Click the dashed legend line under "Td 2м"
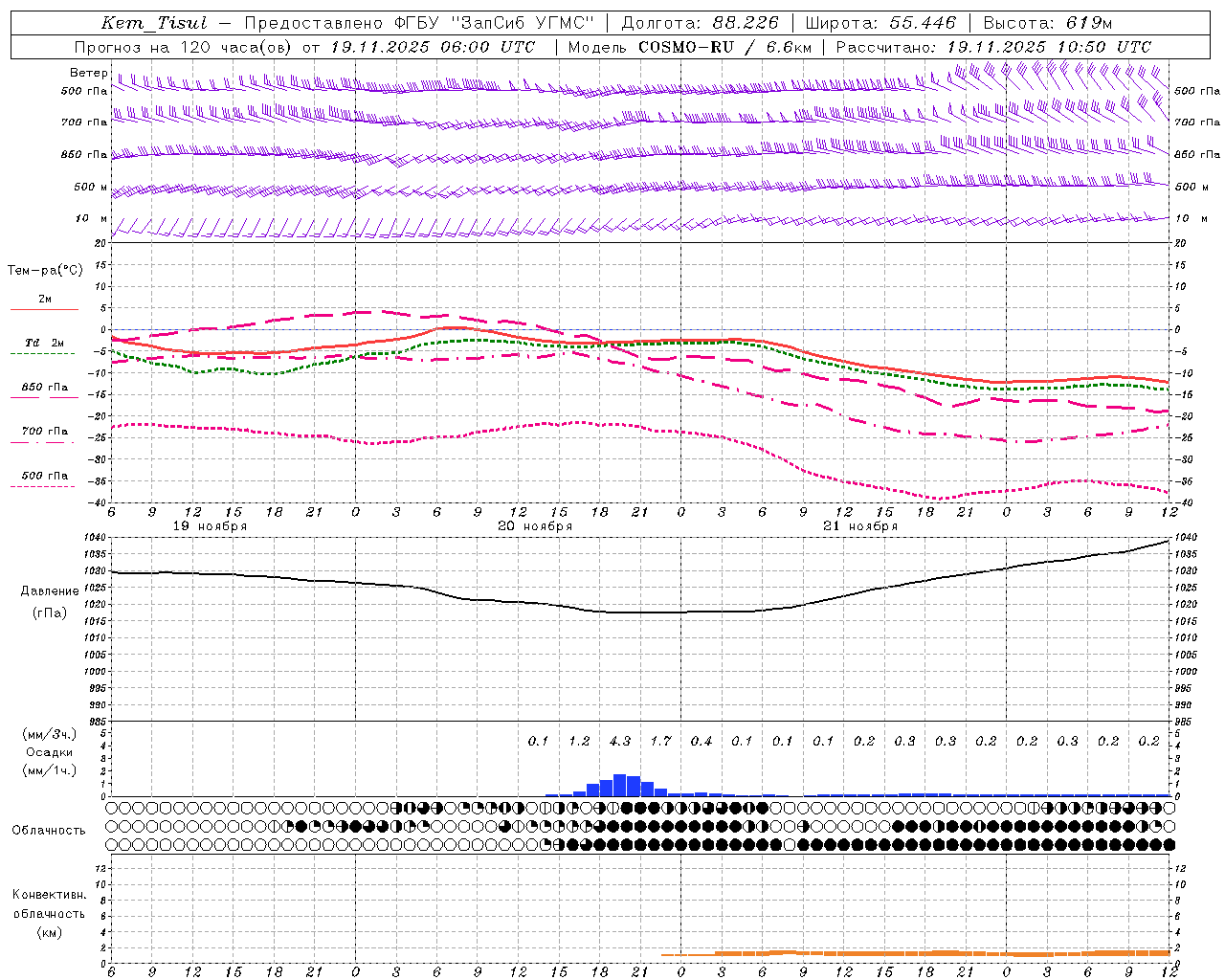Image resolution: width=1225 pixels, height=980 pixels. click(x=43, y=354)
